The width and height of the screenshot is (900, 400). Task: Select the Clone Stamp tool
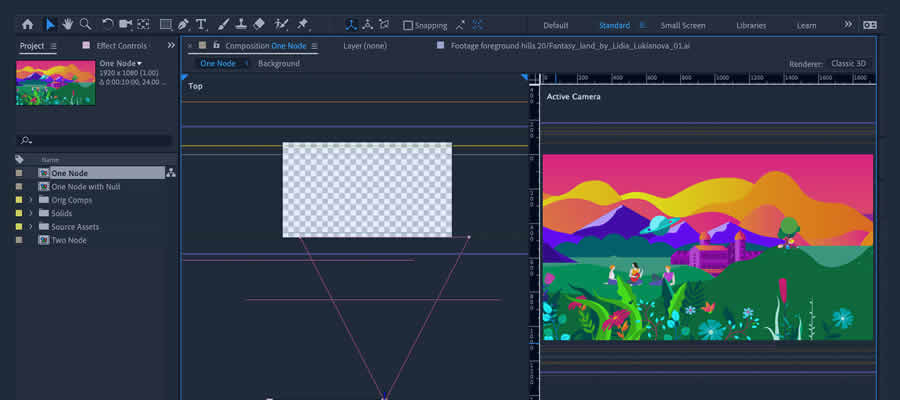[x=241, y=24]
